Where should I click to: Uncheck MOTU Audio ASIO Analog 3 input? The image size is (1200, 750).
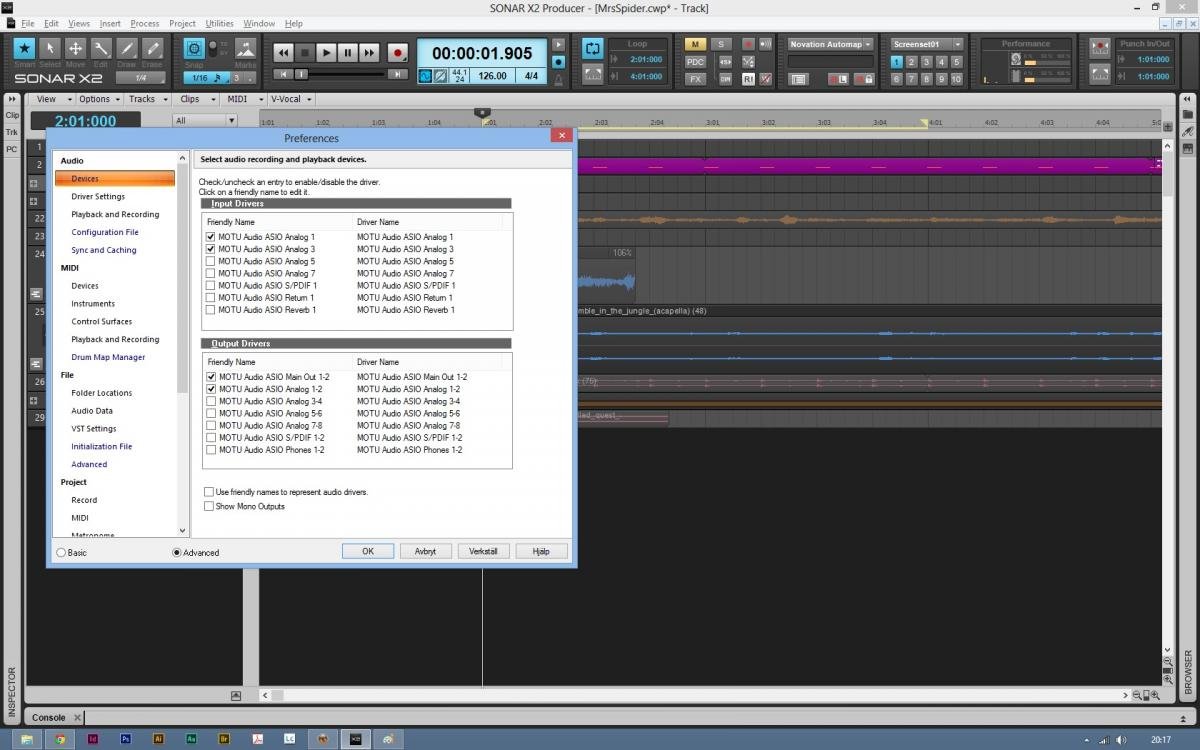click(x=210, y=249)
